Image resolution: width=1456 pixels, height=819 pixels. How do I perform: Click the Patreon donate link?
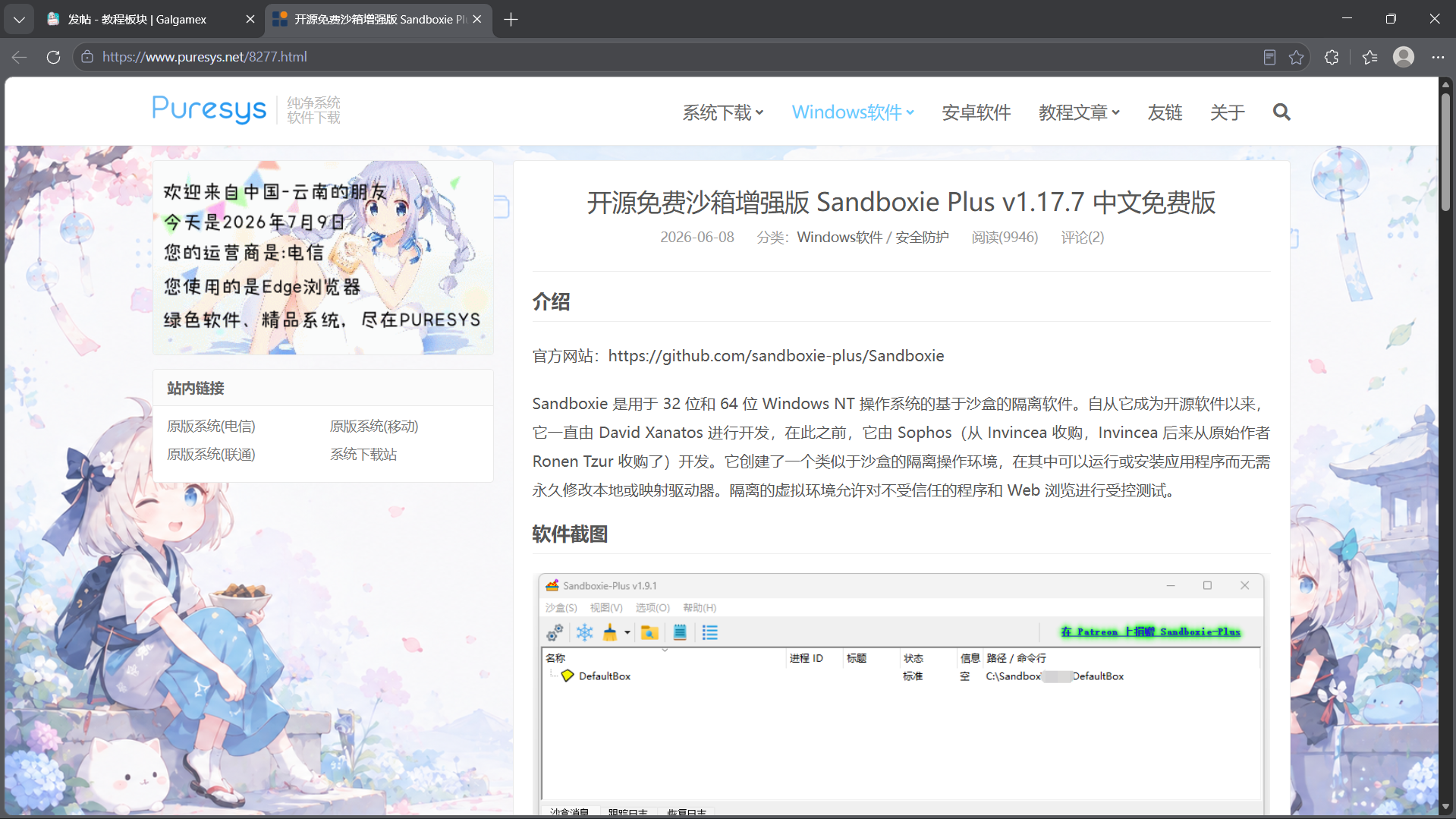tap(1150, 632)
